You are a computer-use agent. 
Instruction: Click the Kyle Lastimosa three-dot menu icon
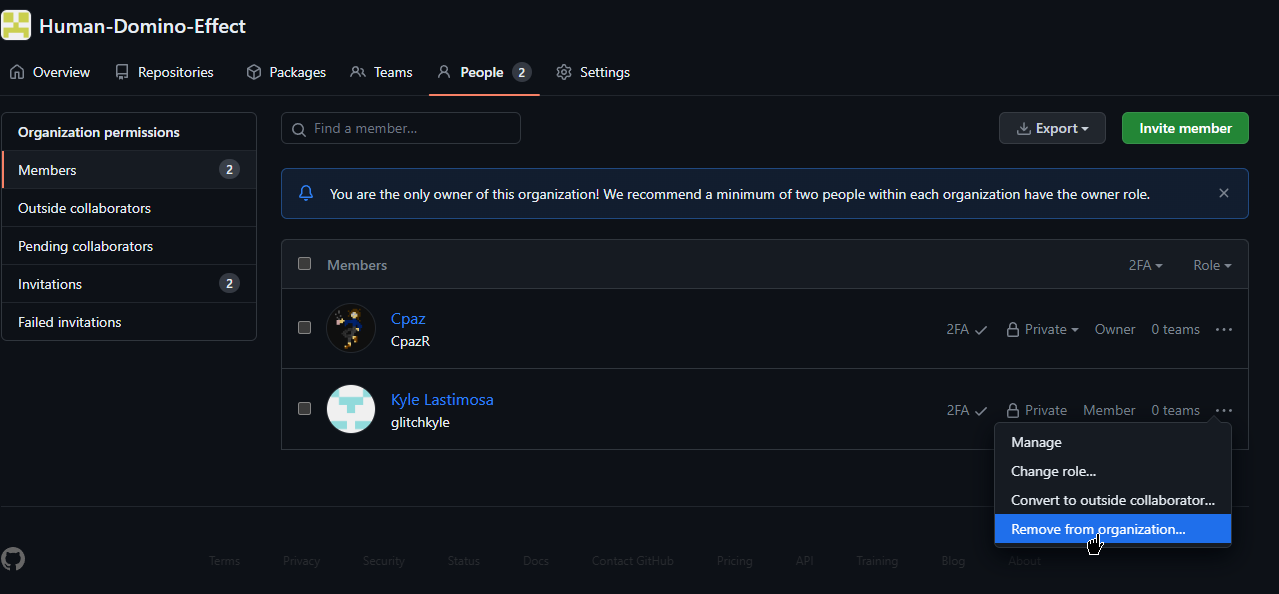click(x=1223, y=410)
